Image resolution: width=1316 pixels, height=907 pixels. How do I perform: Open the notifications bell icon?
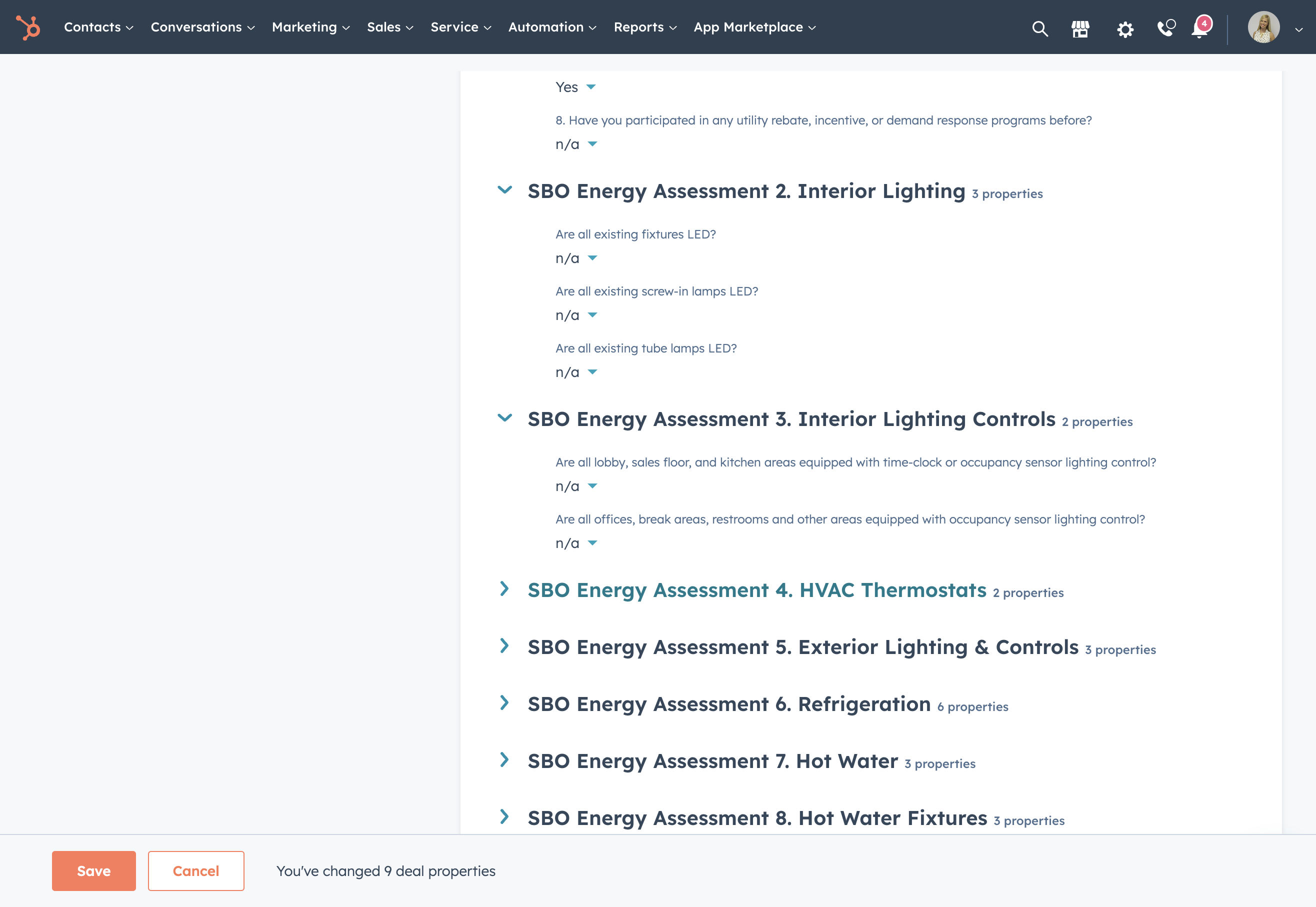(1200, 27)
